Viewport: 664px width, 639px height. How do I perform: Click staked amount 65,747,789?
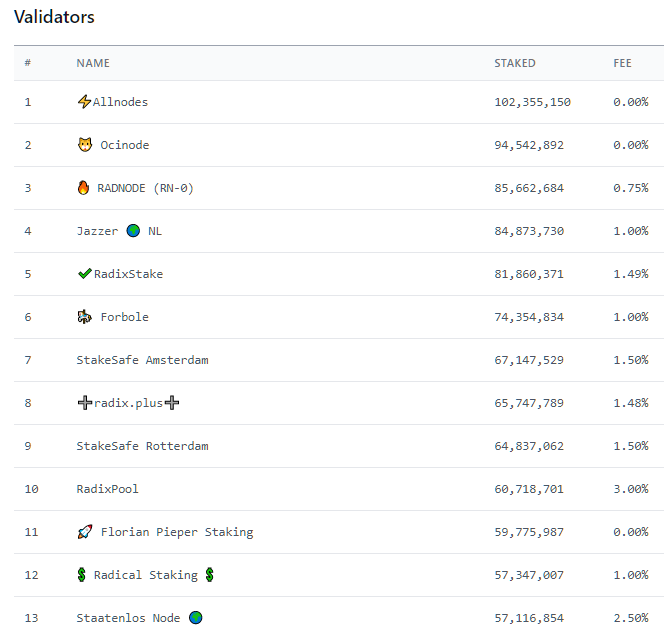click(529, 403)
